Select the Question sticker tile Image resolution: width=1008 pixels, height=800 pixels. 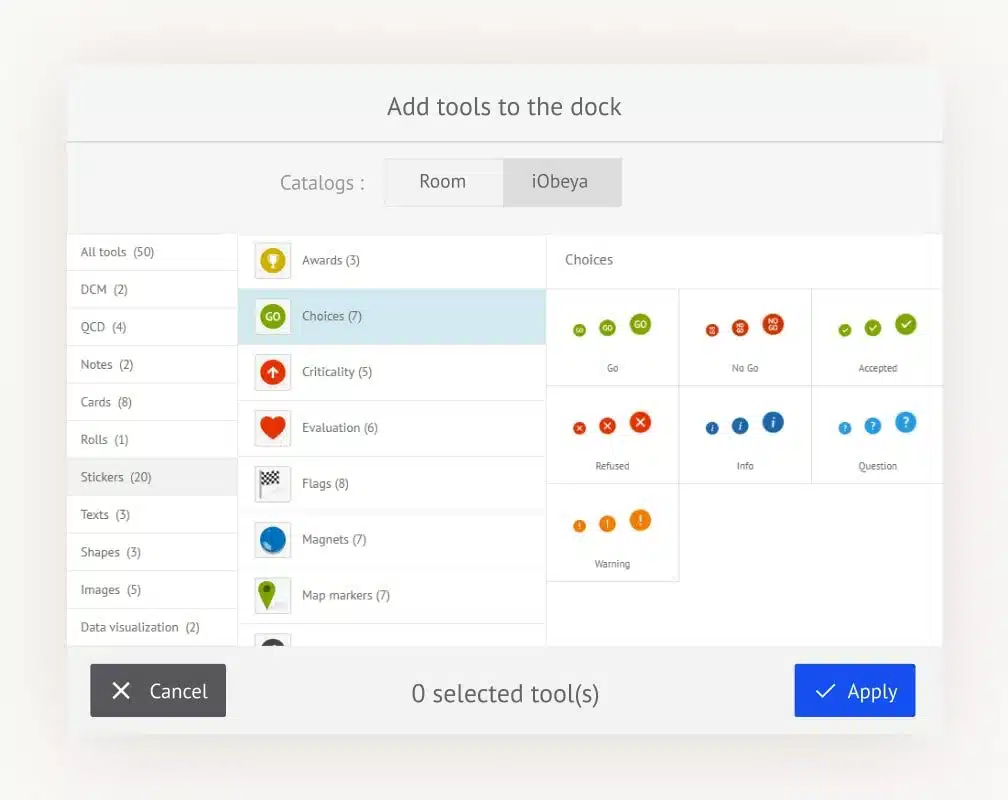click(x=877, y=435)
